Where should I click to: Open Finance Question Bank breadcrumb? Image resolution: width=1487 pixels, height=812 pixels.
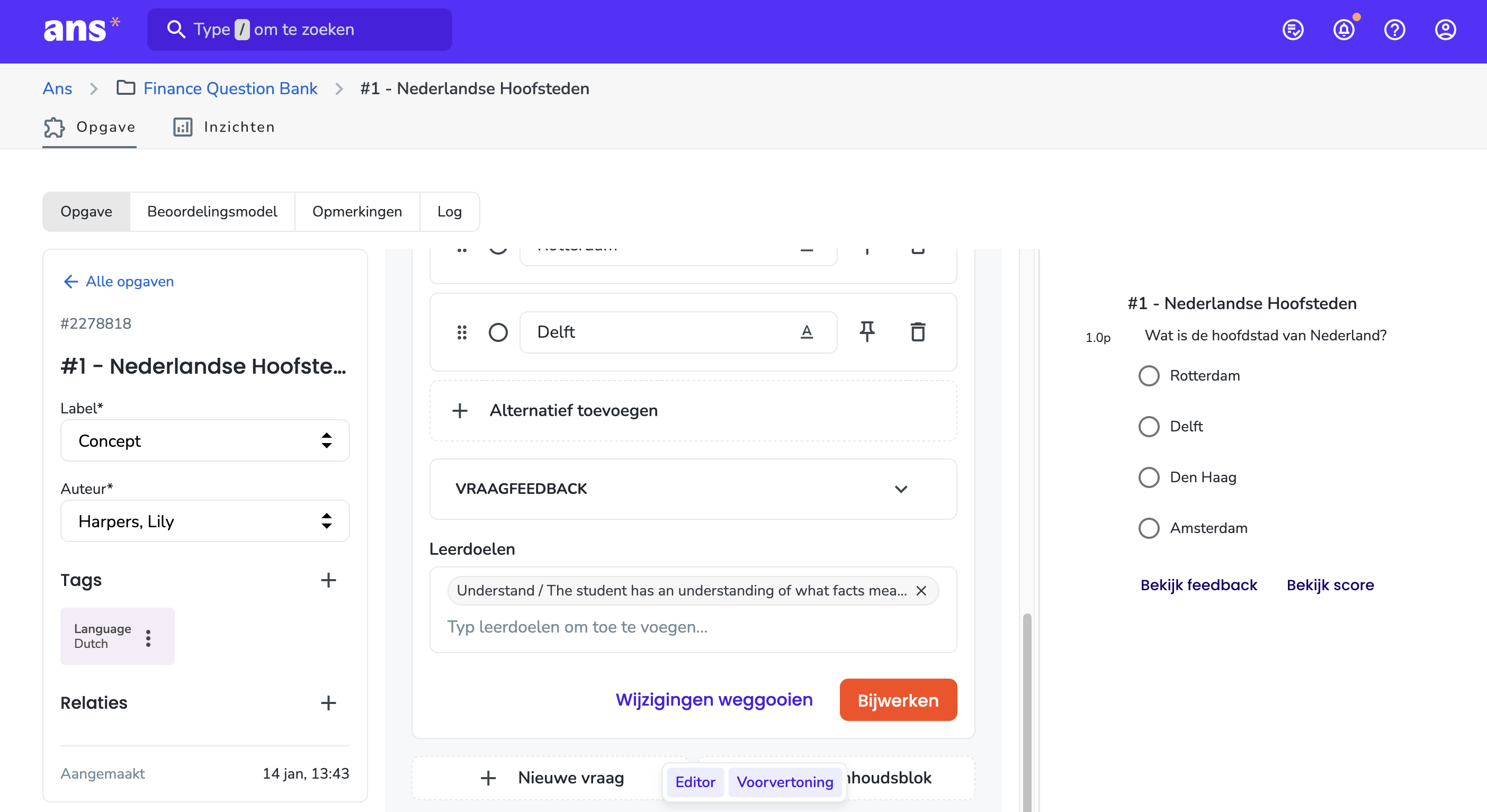point(230,88)
